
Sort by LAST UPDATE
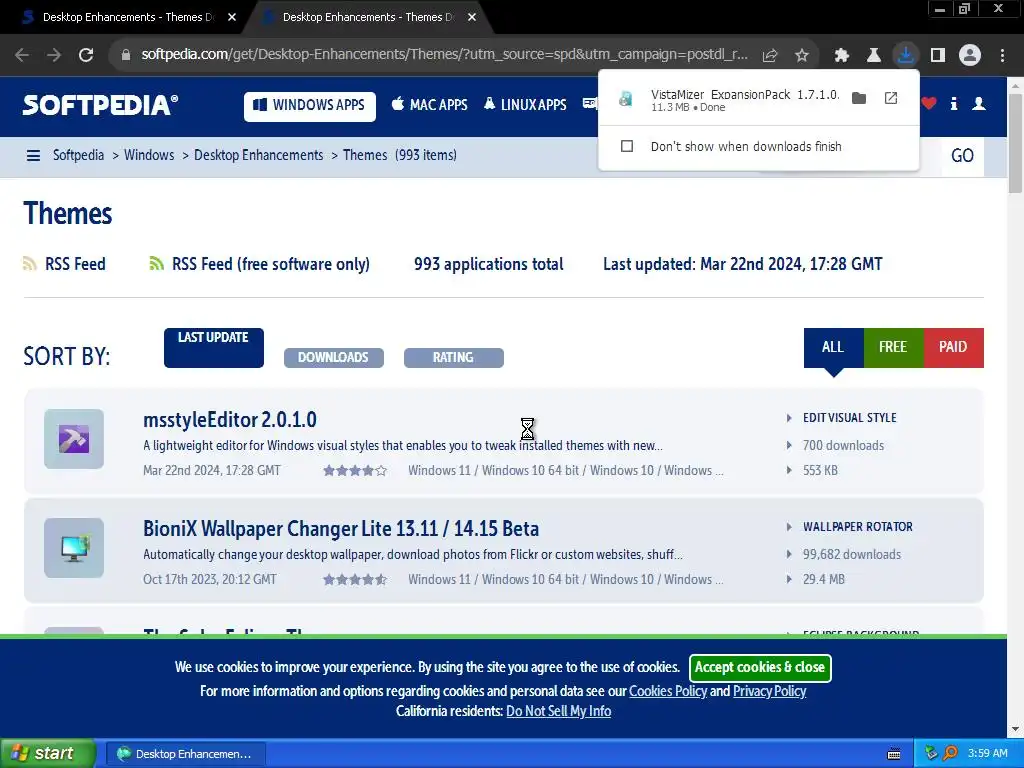click(x=214, y=347)
